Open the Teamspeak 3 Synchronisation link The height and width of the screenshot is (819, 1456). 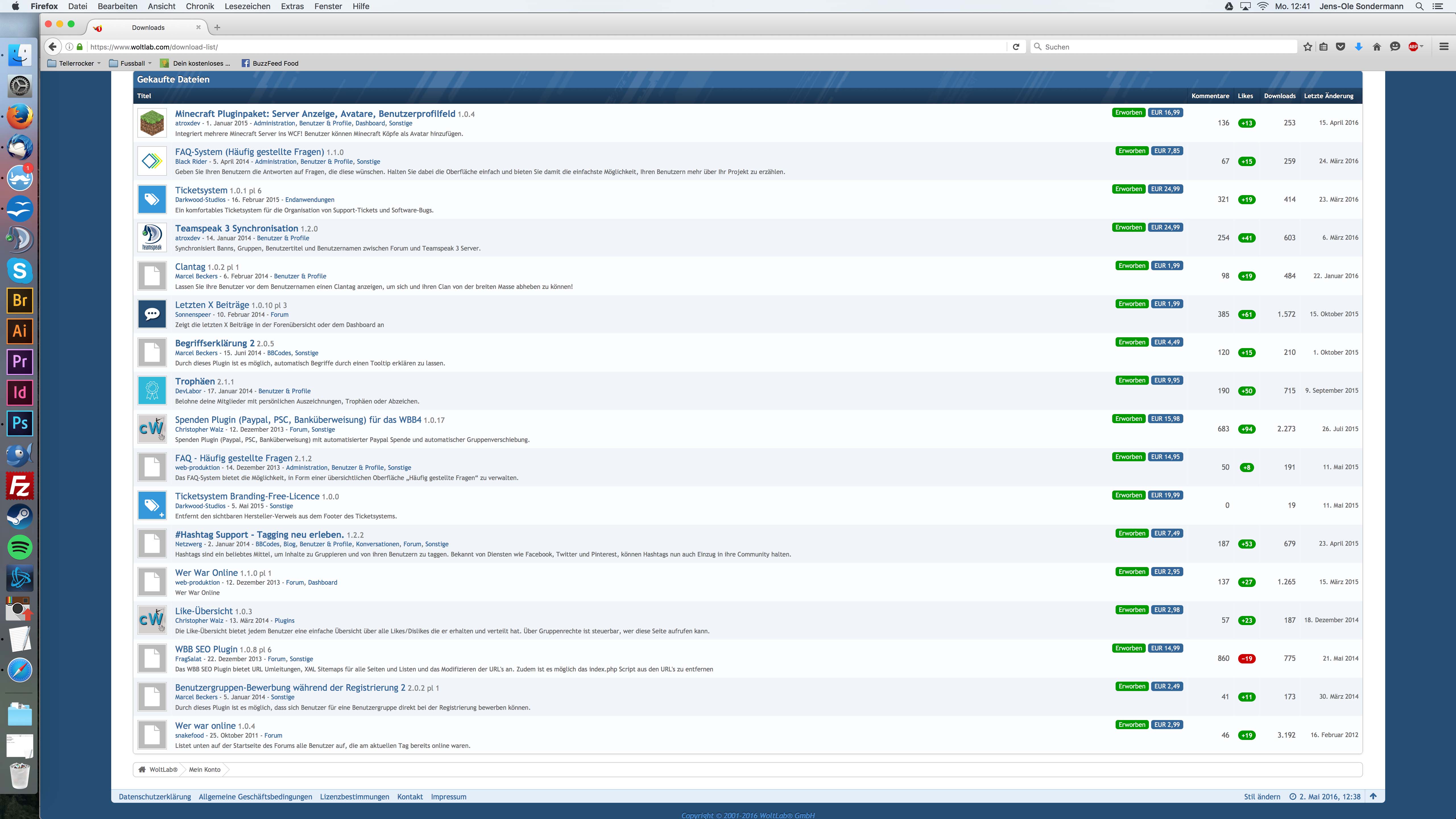[236, 228]
